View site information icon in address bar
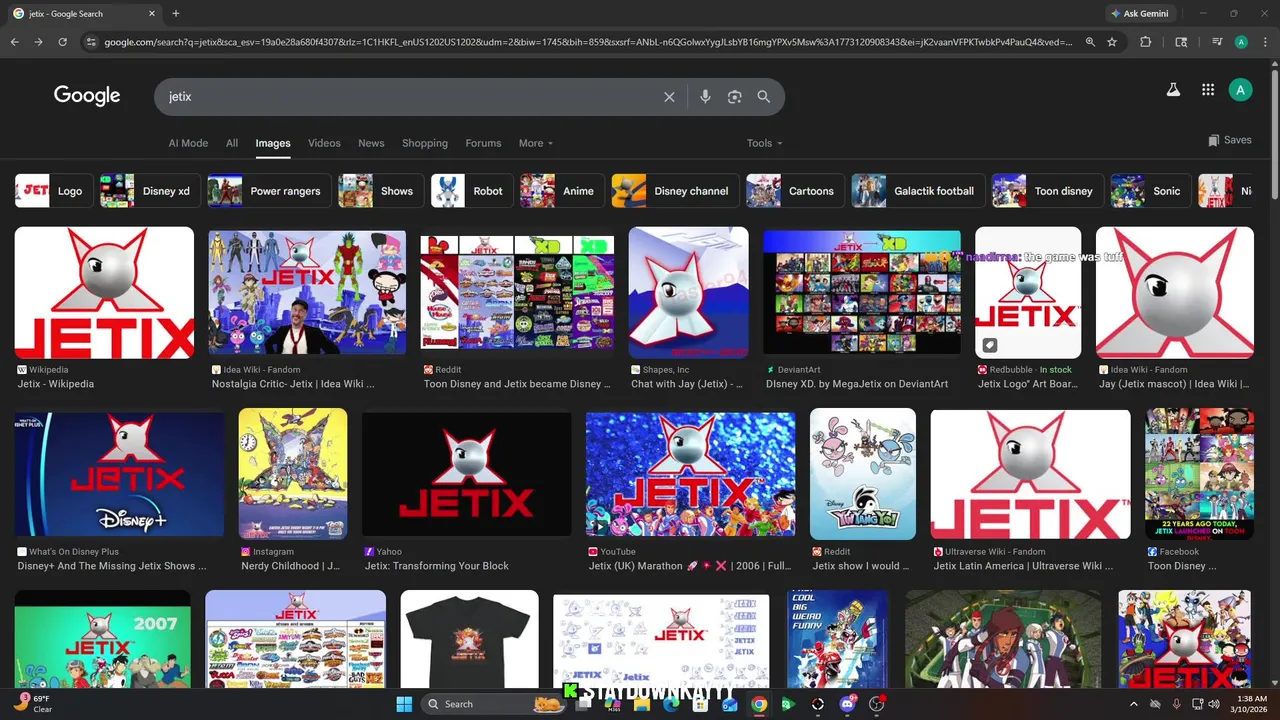Screen dimensions: 1280x720 pos(91,42)
